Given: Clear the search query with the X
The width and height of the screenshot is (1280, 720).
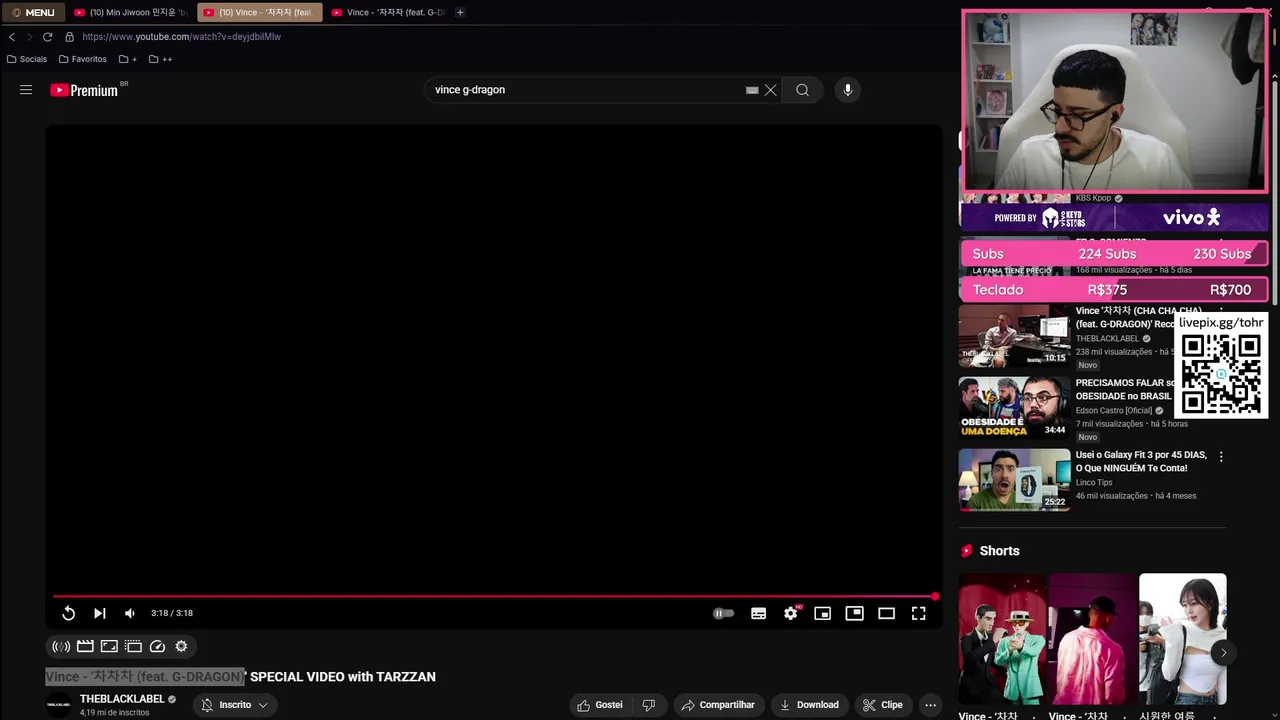Looking at the screenshot, I should pos(771,90).
